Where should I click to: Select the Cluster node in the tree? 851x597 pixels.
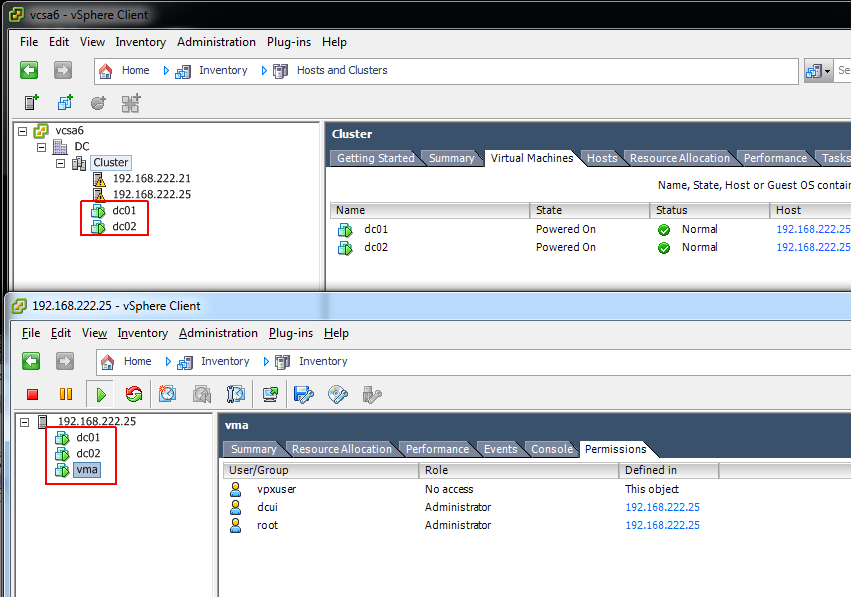[111, 162]
